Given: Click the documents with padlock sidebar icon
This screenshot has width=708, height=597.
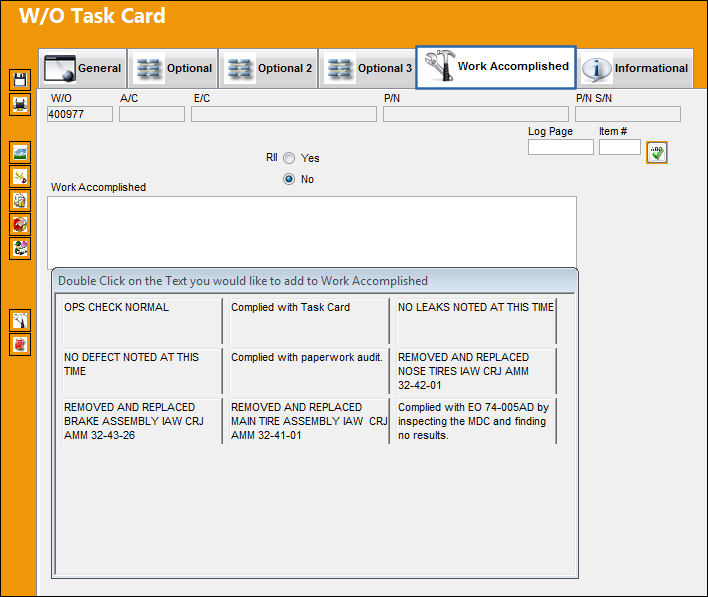Looking at the screenshot, I should 20,200.
